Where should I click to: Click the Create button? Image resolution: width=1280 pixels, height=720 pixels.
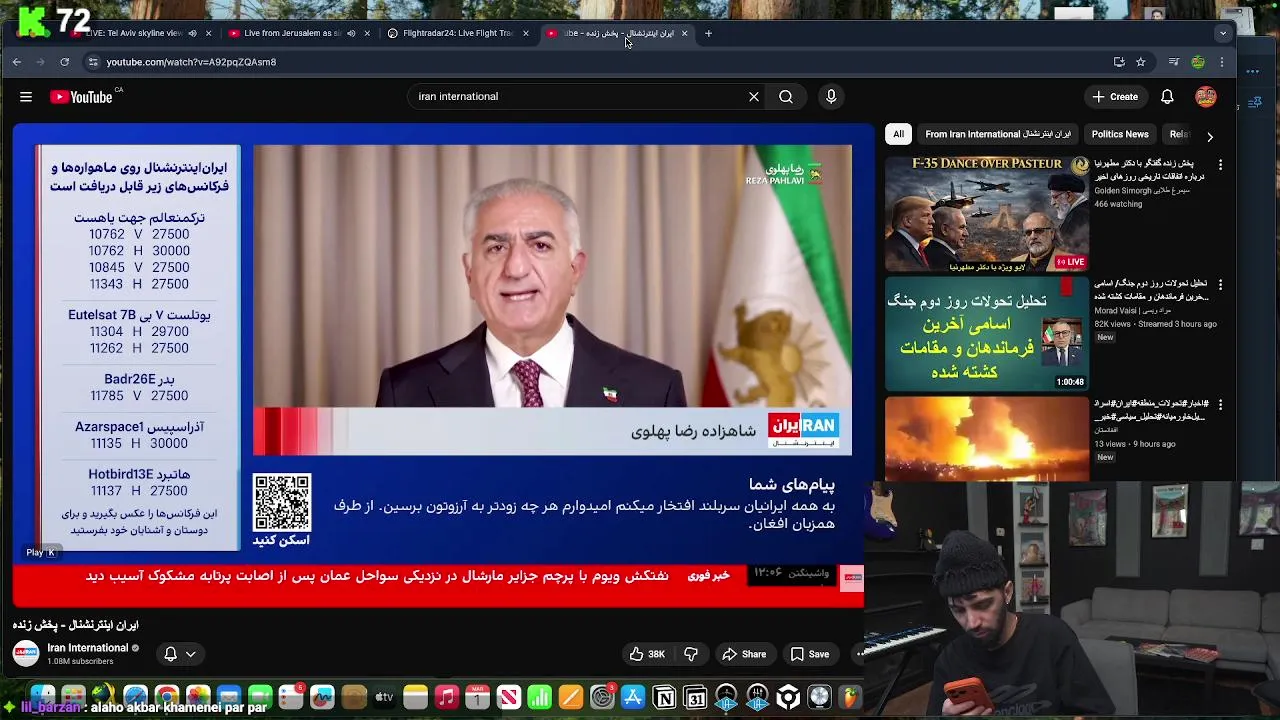(x=1115, y=97)
